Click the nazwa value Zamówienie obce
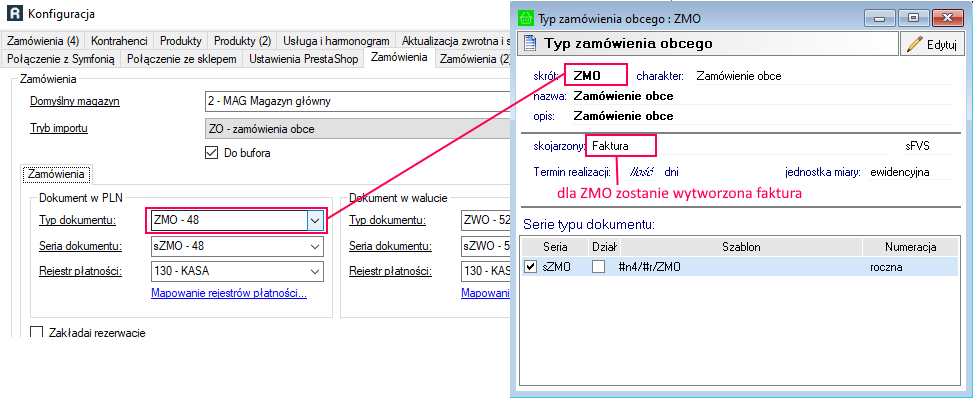 pyautogui.click(x=623, y=96)
